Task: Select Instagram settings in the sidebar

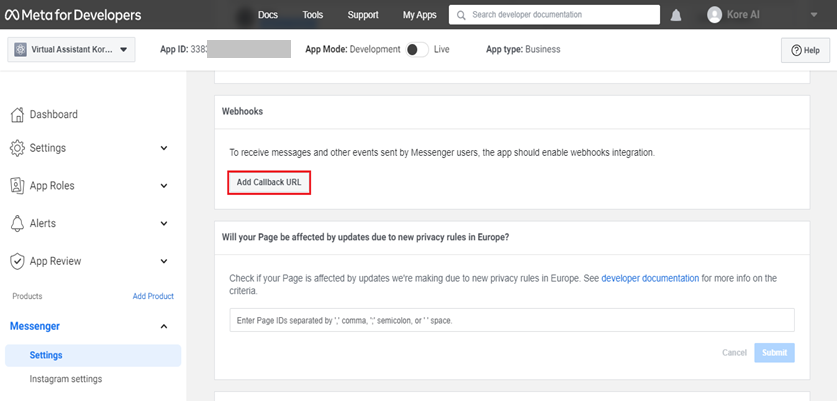Action: pyautogui.click(x=65, y=379)
